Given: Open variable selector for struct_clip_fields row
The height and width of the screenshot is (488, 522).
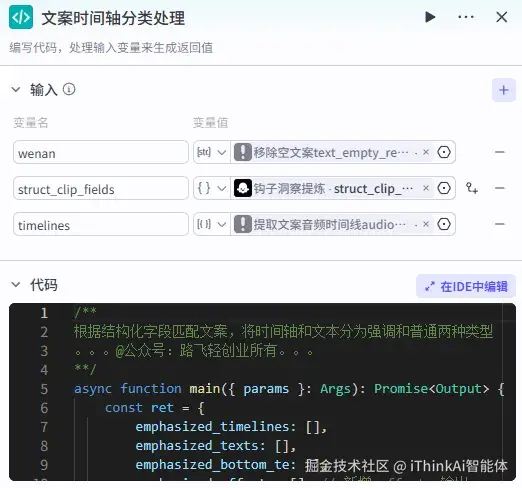Looking at the screenshot, I should tap(444, 188).
